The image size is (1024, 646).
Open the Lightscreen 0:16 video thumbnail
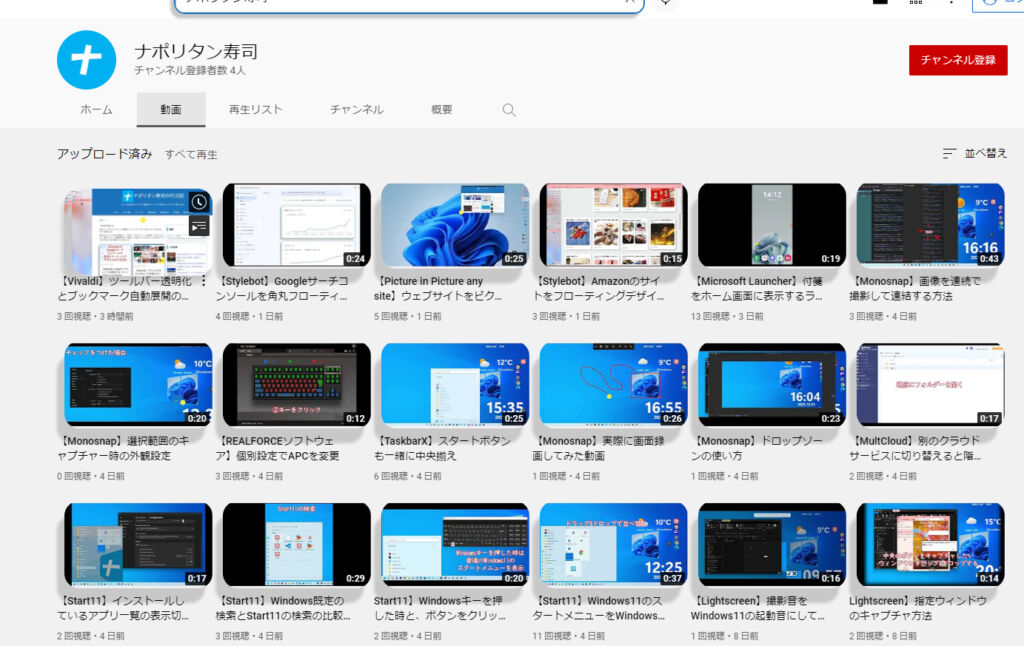(x=772, y=545)
